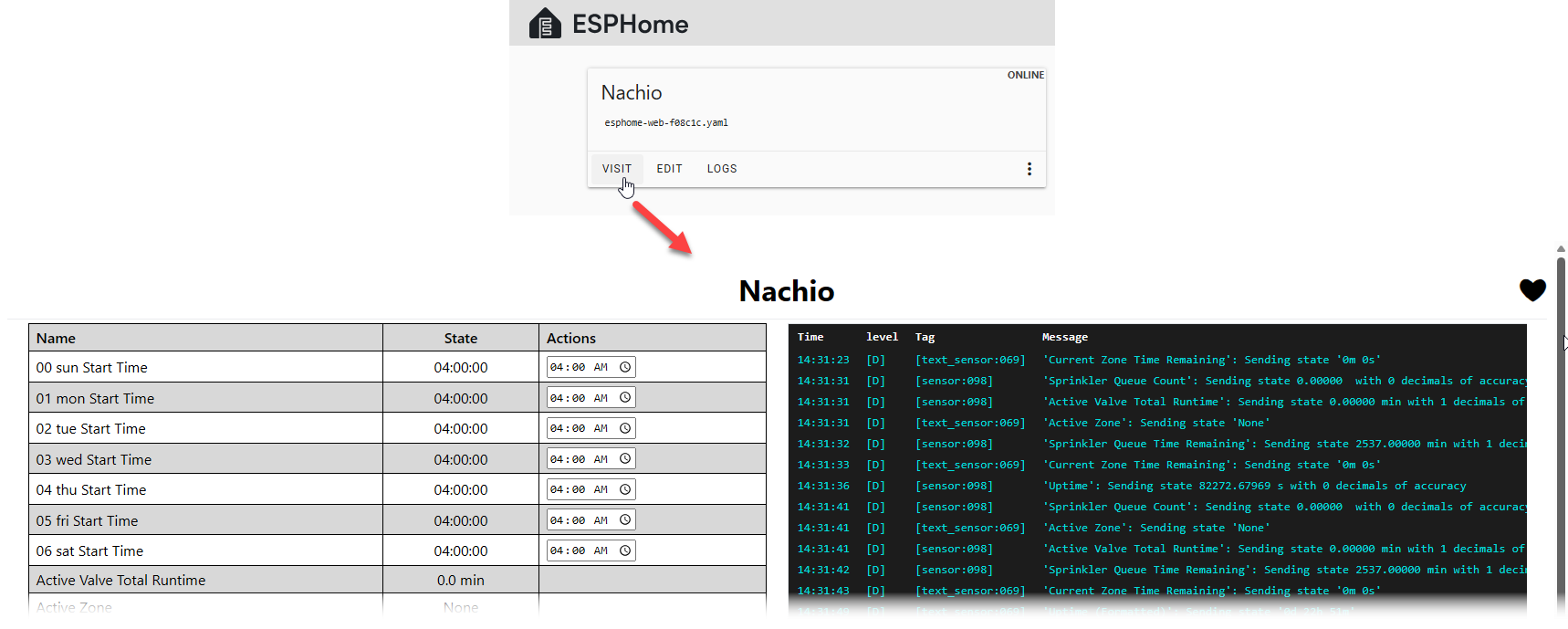Click the 'Active Valve Total Runtime' row name
This screenshot has width=1568, height=629.
[121, 580]
